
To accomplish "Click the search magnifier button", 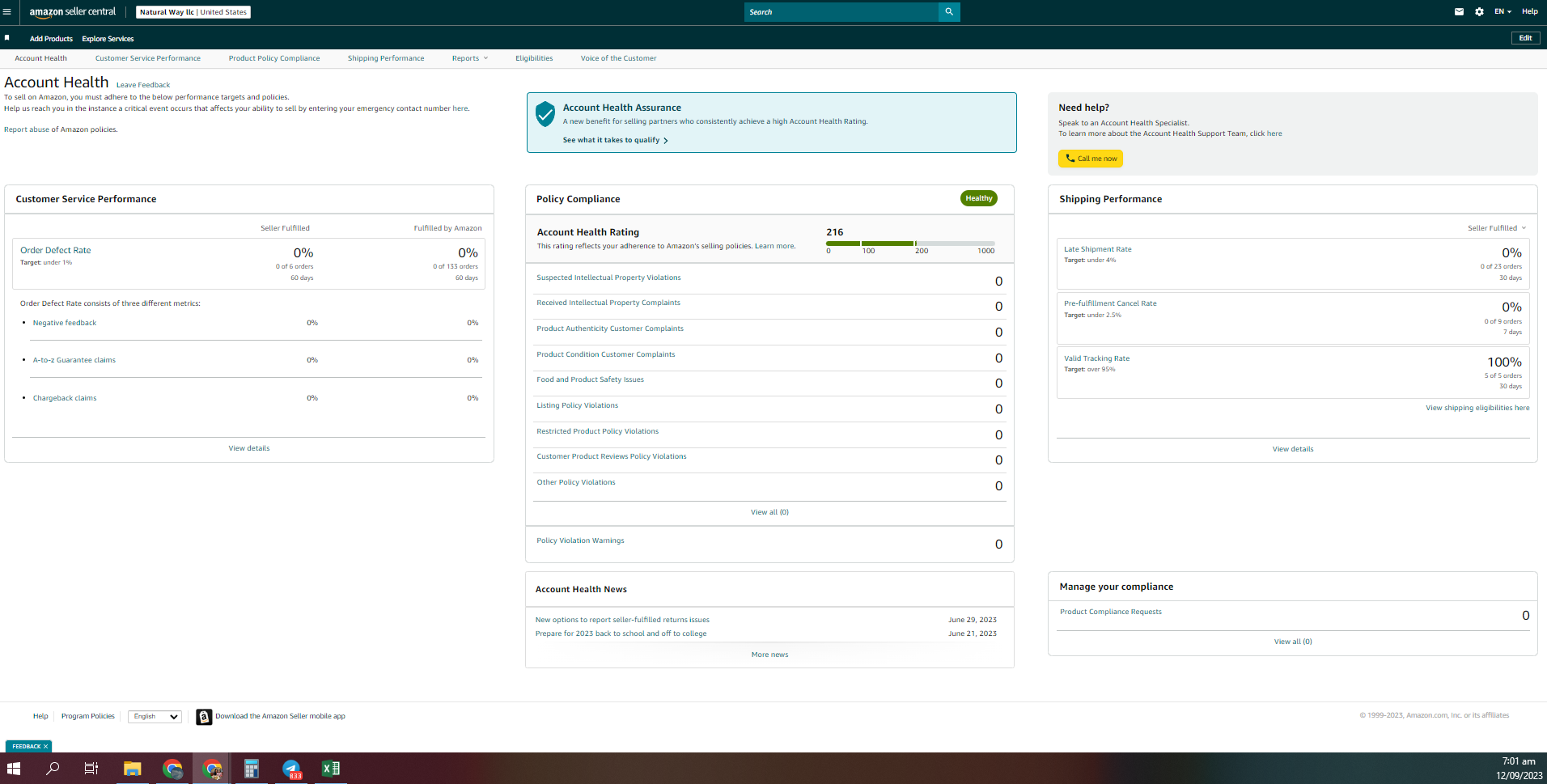I will pyautogui.click(x=949, y=12).
